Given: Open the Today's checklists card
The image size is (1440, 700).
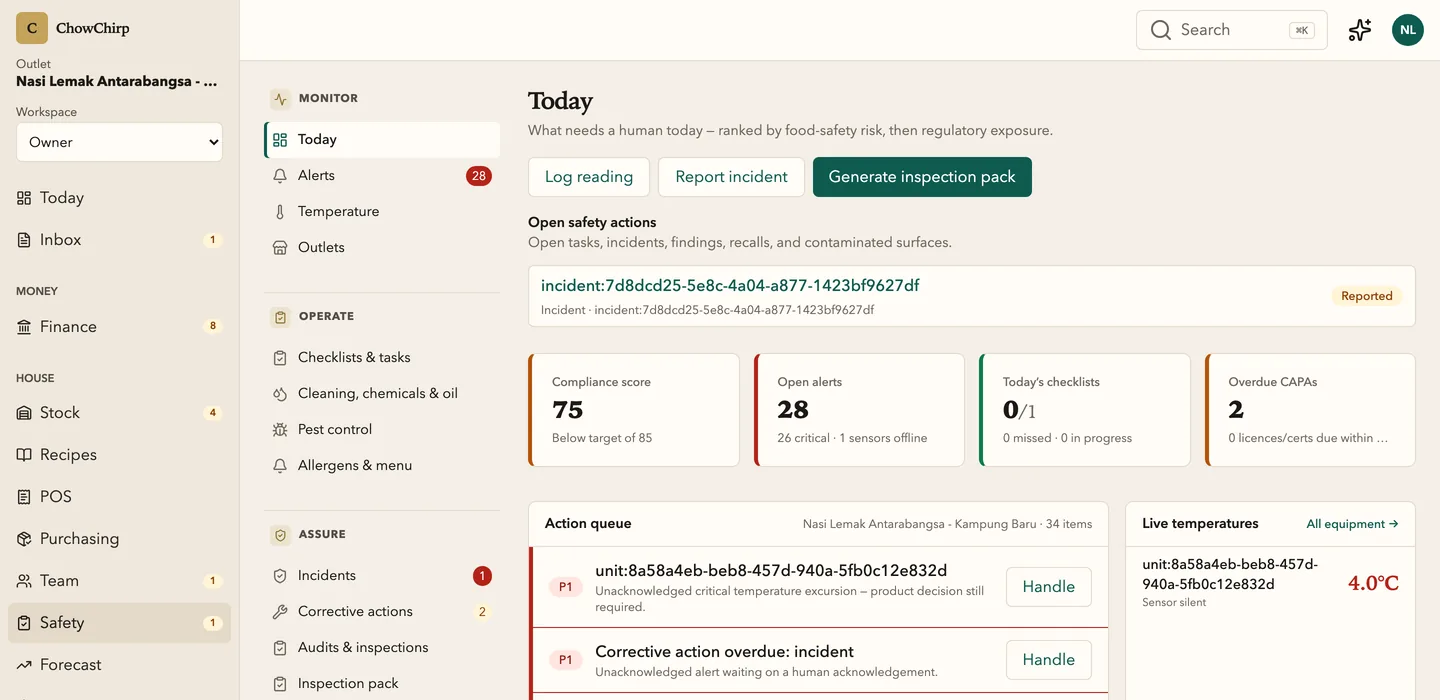Looking at the screenshot, I should (1085, 410).
